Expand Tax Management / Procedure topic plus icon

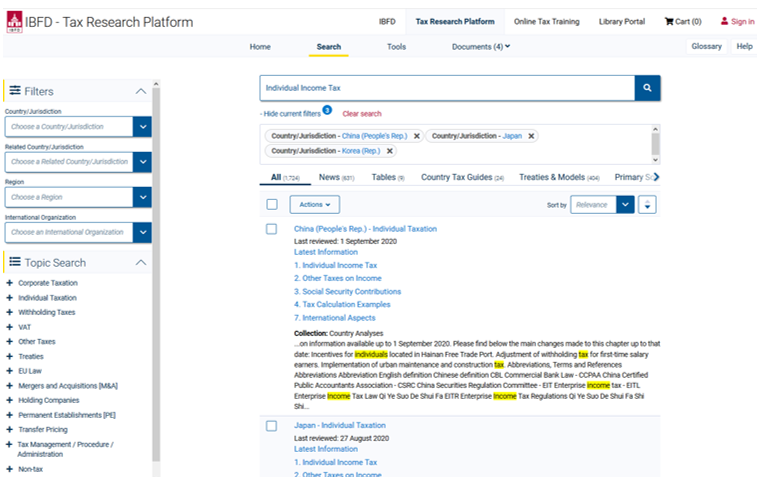(x=9, y=444)
